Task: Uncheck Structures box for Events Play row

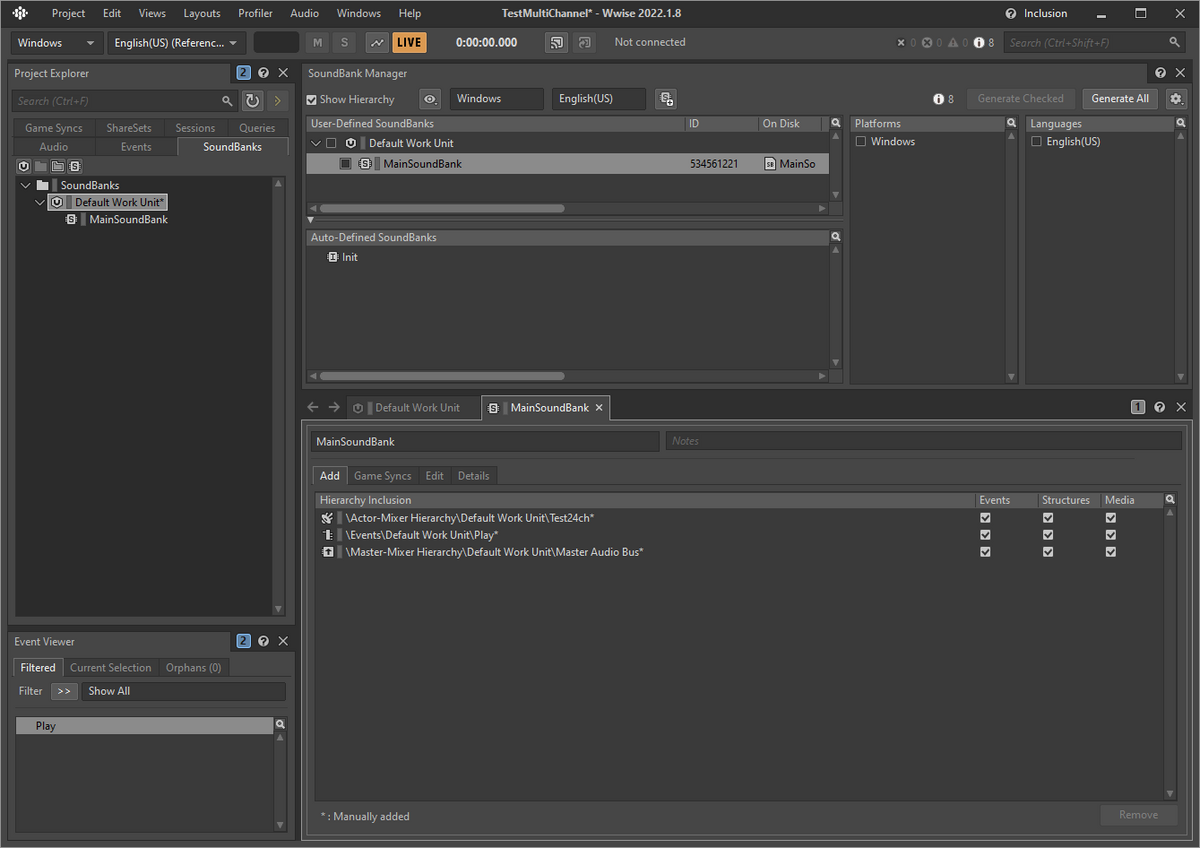Action: pos(1048,535)
